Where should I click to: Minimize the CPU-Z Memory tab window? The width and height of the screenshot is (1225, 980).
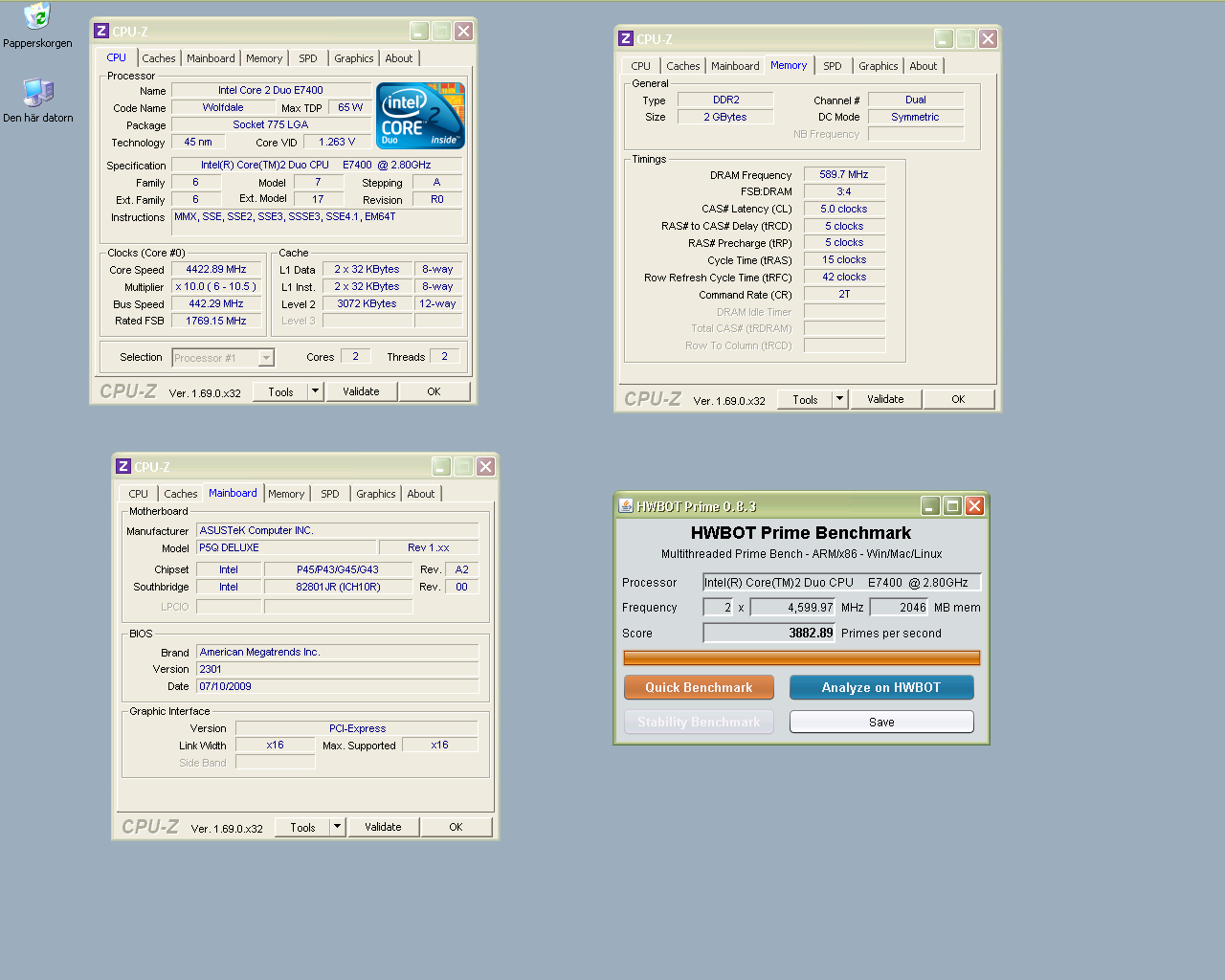(944, 38)
